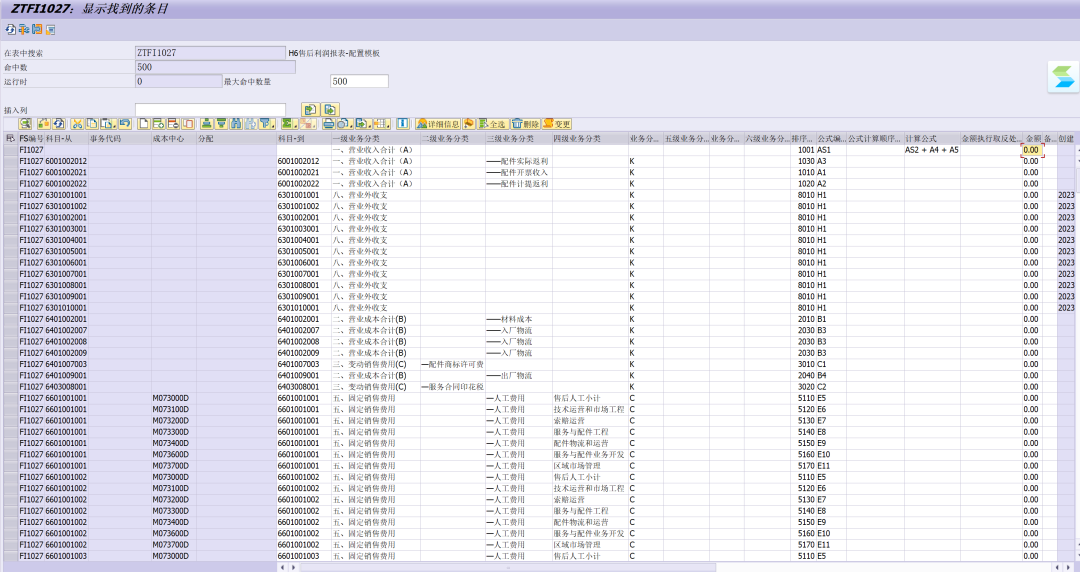
Task: Open the row details magnifier icon in grid toolbar
Action: click(25, 124)
